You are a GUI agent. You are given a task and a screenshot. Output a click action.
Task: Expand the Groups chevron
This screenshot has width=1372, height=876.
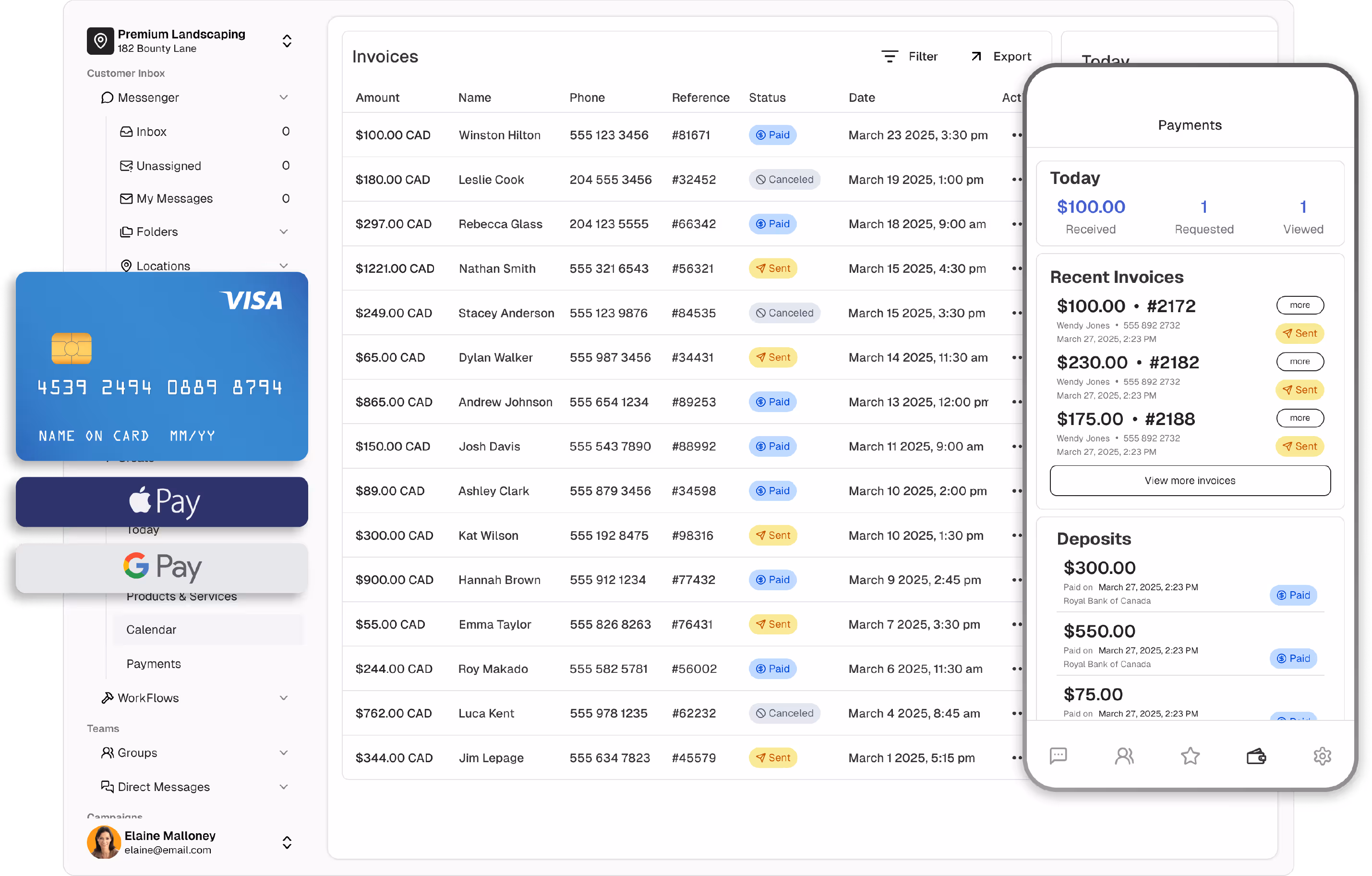coord(284,753)
